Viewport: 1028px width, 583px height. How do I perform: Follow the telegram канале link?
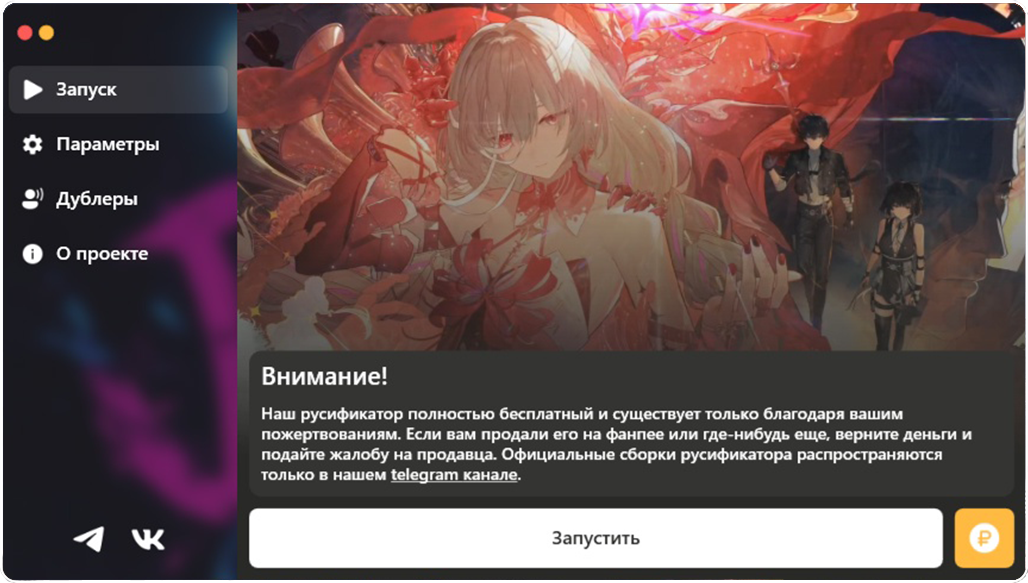point(454,475)
